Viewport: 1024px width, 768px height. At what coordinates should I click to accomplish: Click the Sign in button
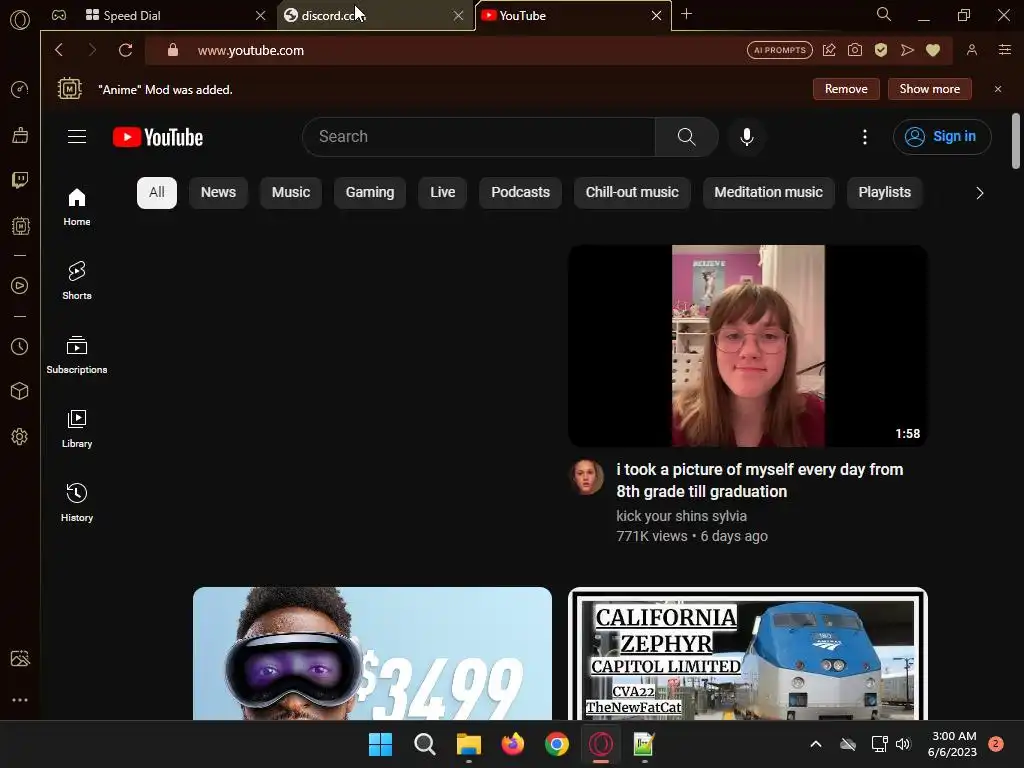click(942, 136)
